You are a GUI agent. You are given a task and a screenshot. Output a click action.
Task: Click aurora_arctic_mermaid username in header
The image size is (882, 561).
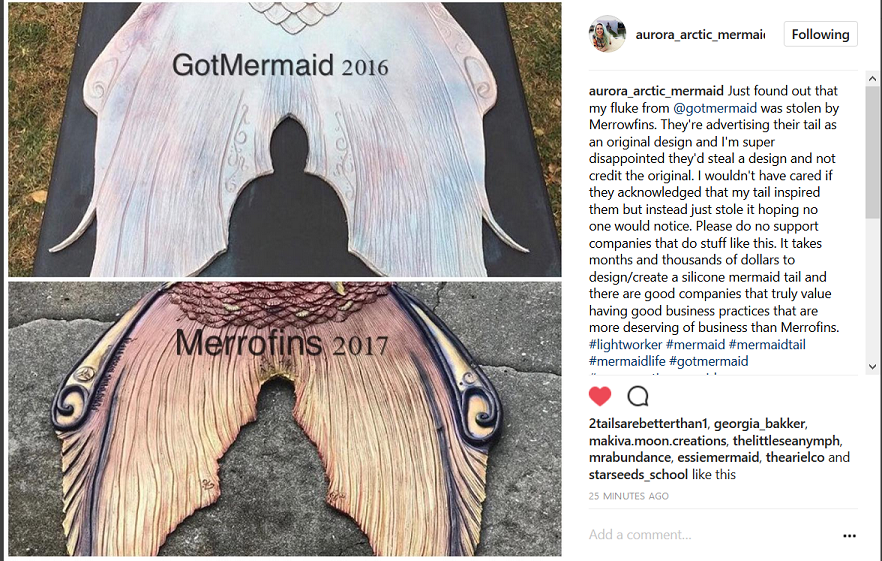[x=700, y=34]
